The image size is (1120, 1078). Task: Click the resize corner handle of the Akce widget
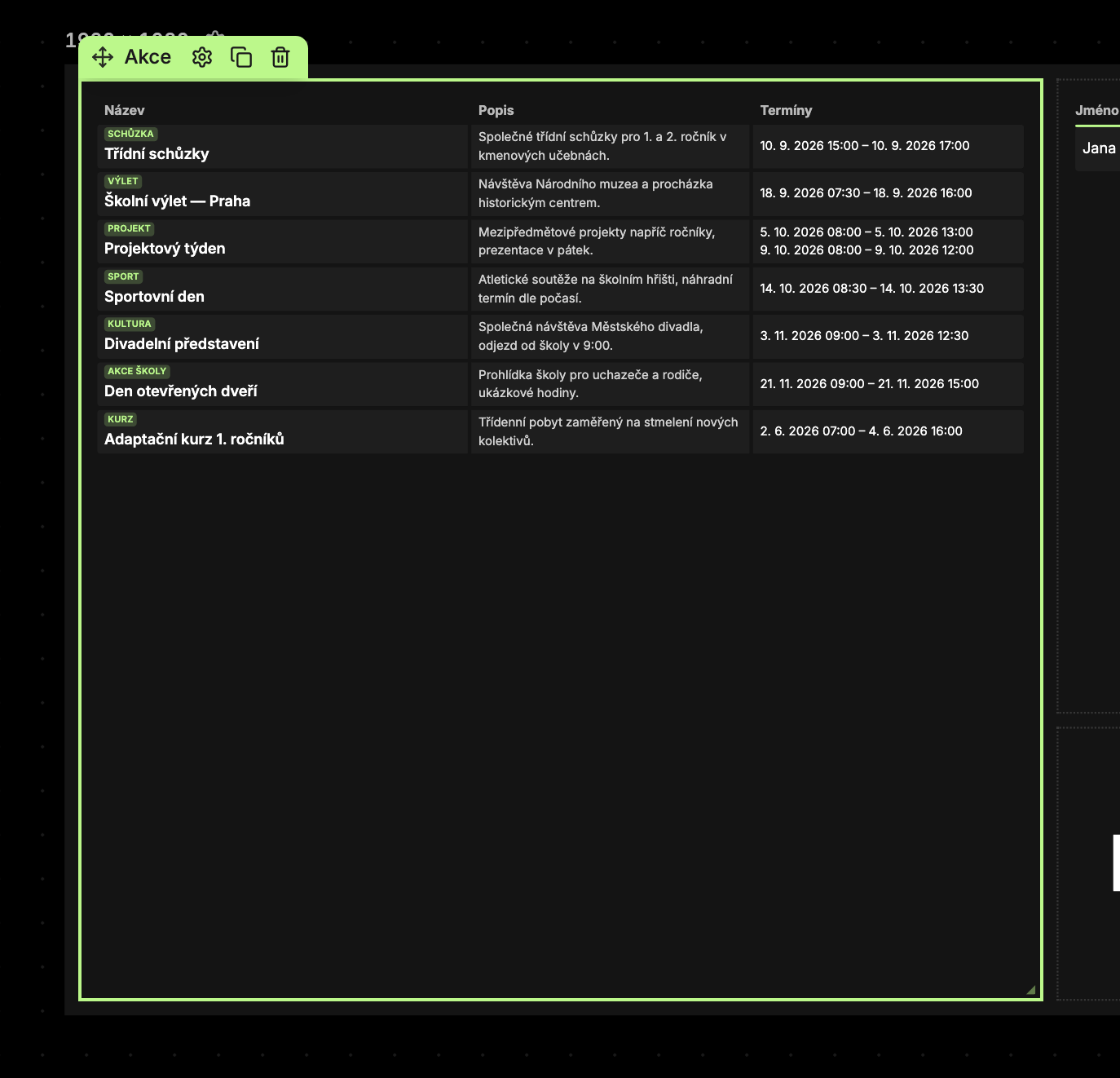tap(1031, 990)
